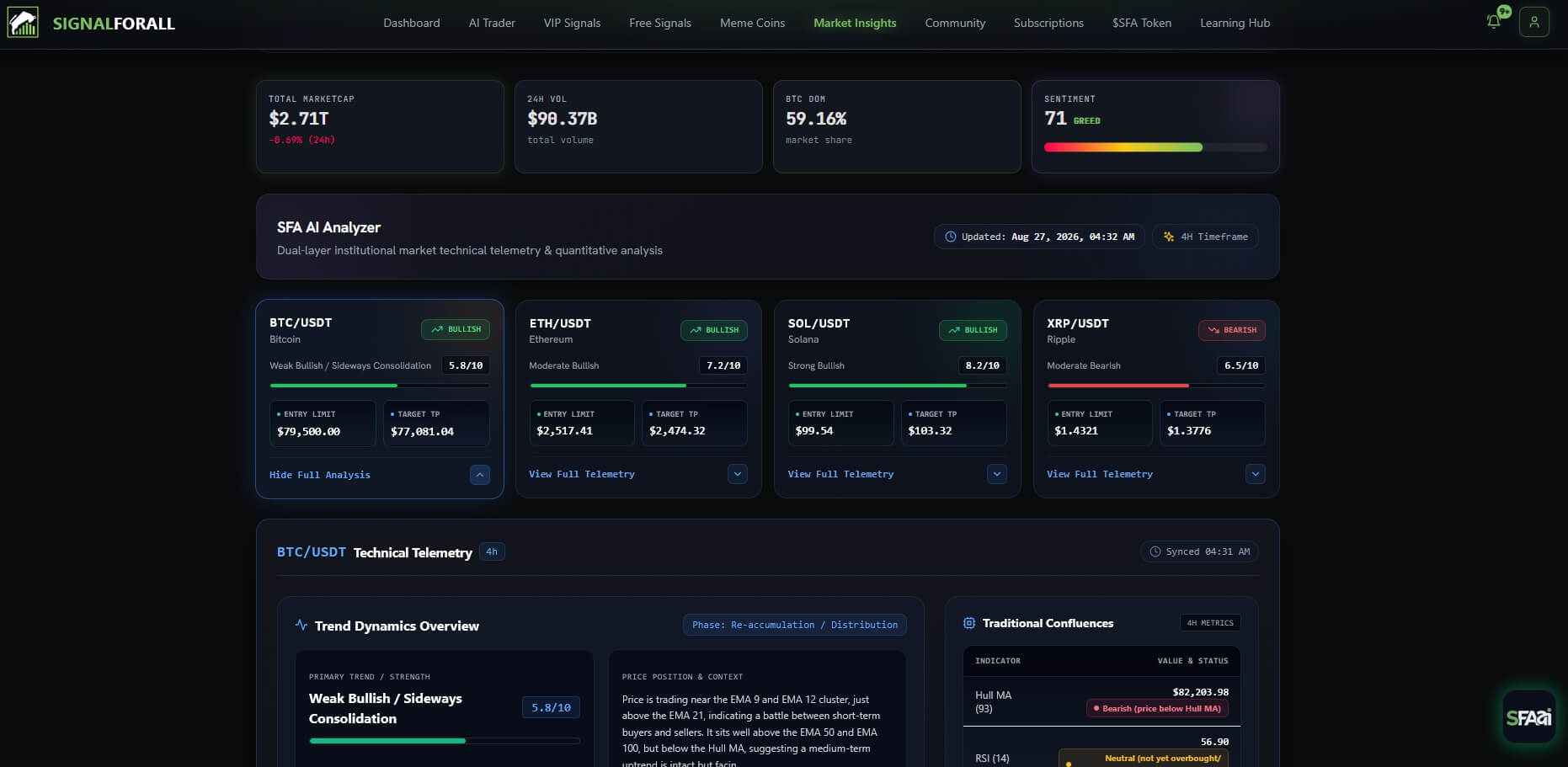
Task: Navigate to Meme Coins
Action: (753, 23)
